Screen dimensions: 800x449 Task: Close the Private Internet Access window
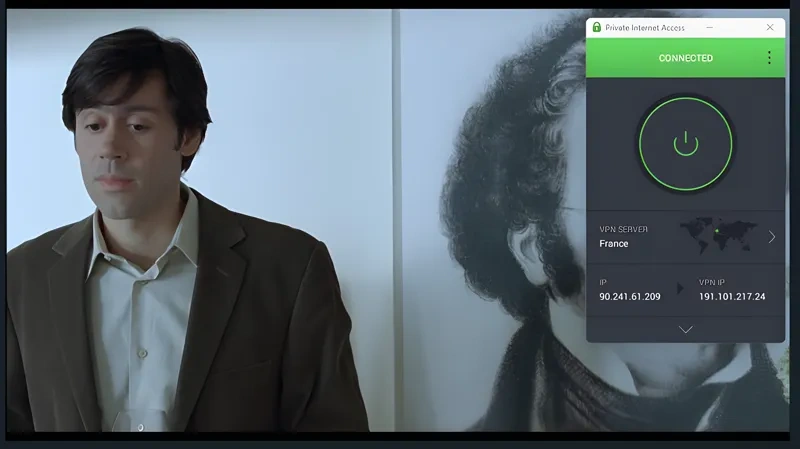pos(769,27)
